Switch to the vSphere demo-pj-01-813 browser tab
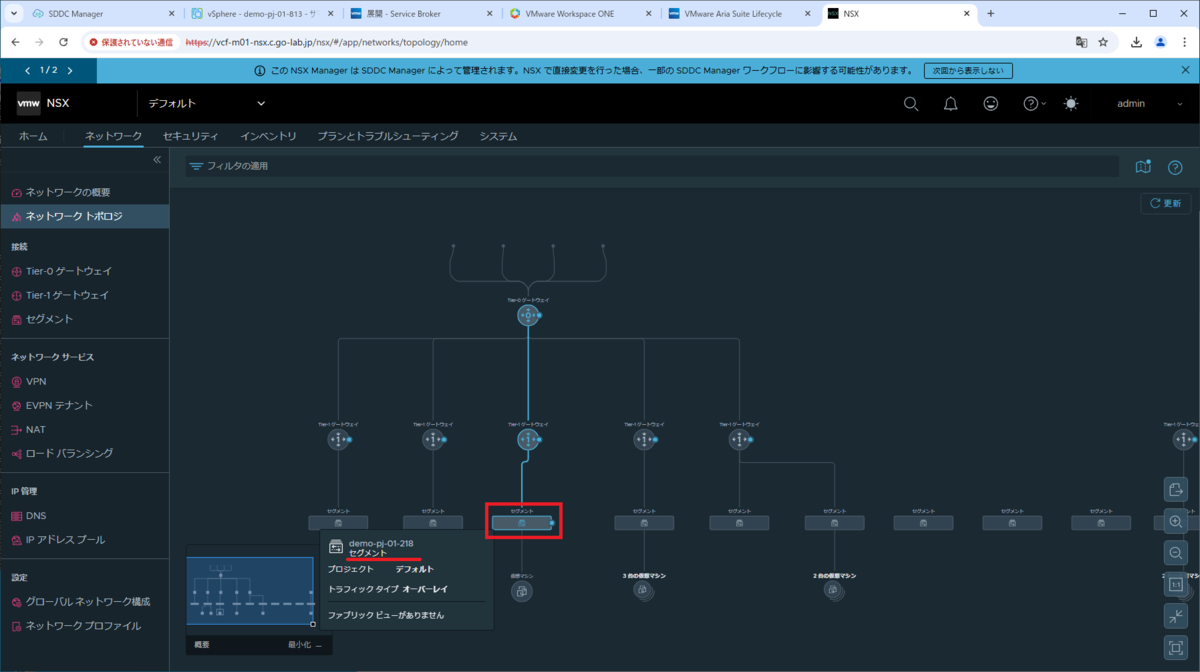This screenshot has height=672, width=1200. tap(261, 14)
